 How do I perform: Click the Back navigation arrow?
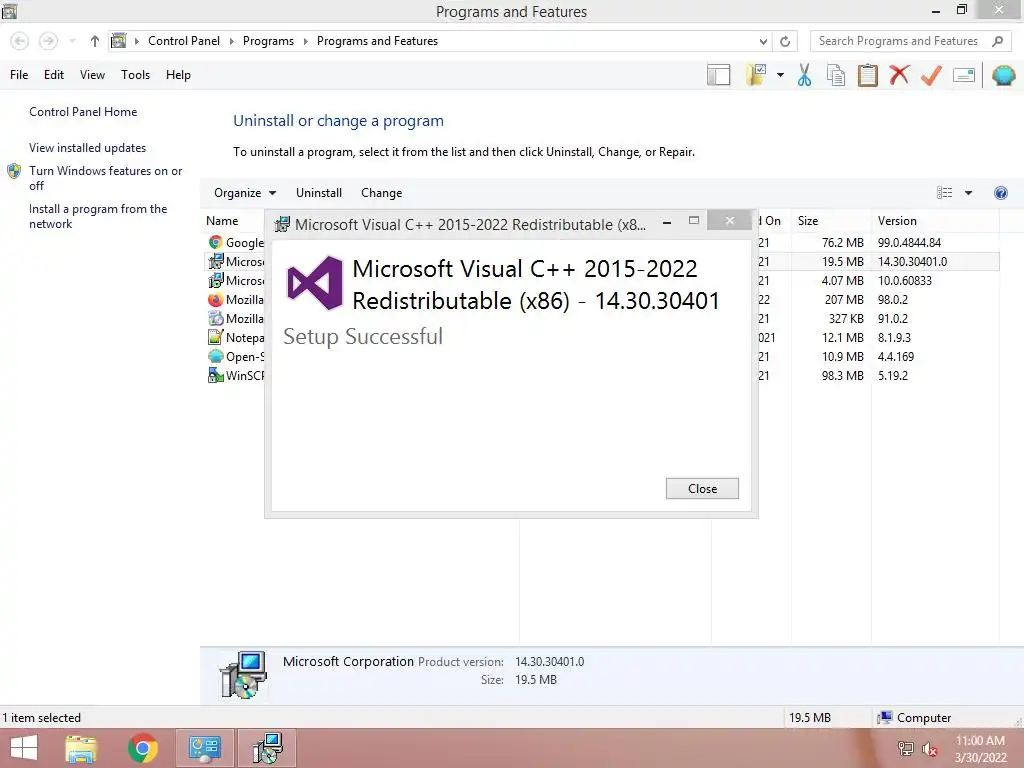coord(20,41)
